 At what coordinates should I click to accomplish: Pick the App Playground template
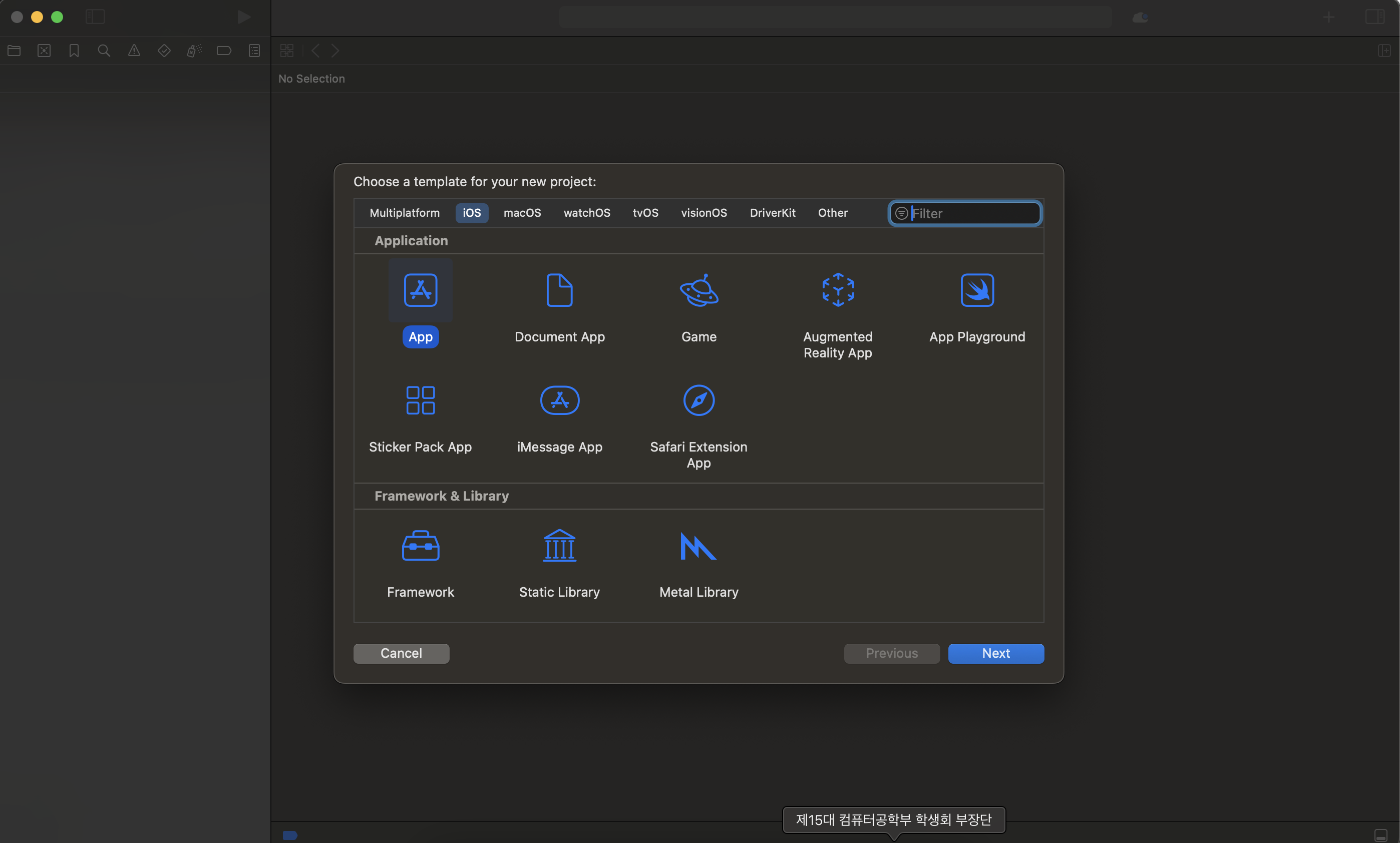pos(977,290)
